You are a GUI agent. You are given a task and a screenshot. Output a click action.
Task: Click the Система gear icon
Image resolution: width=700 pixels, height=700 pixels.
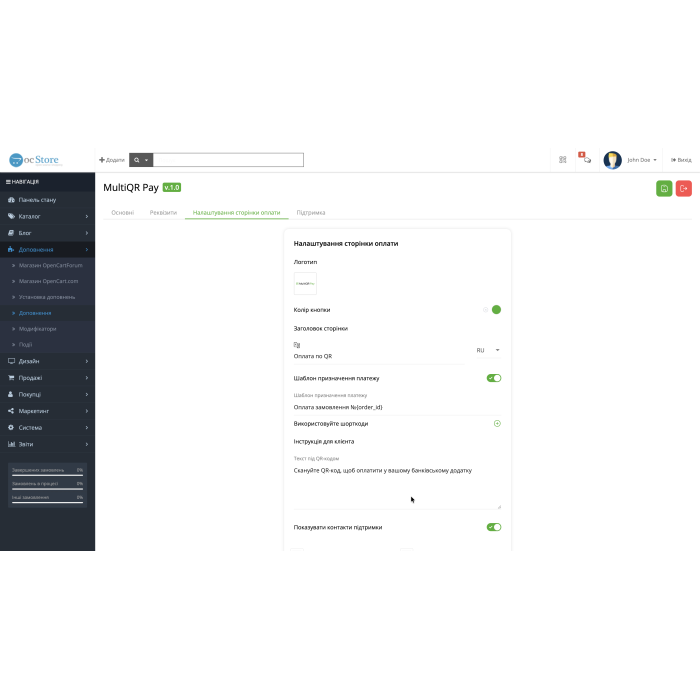point(11,427)
